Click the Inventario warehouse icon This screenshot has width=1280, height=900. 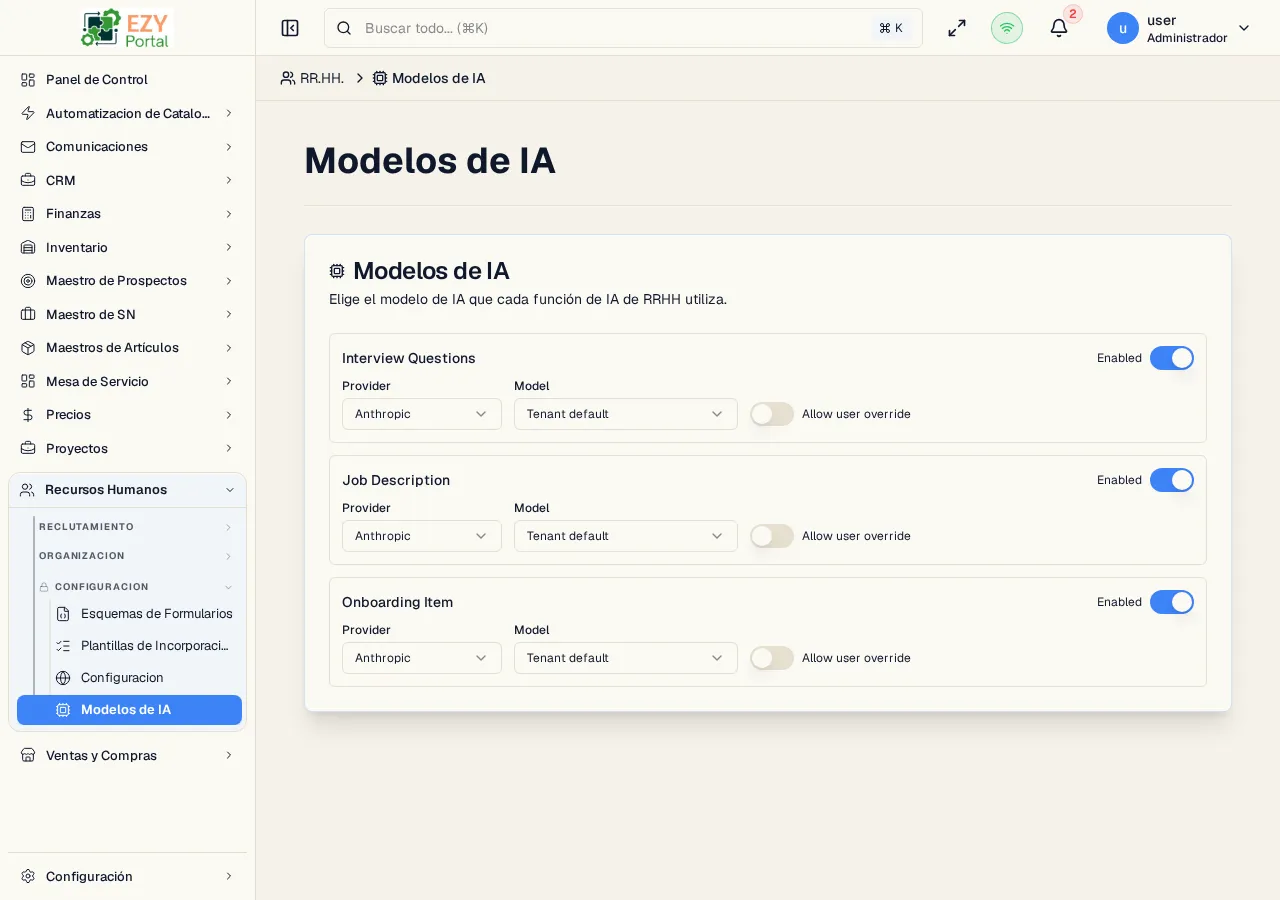[x=28, y=247]
